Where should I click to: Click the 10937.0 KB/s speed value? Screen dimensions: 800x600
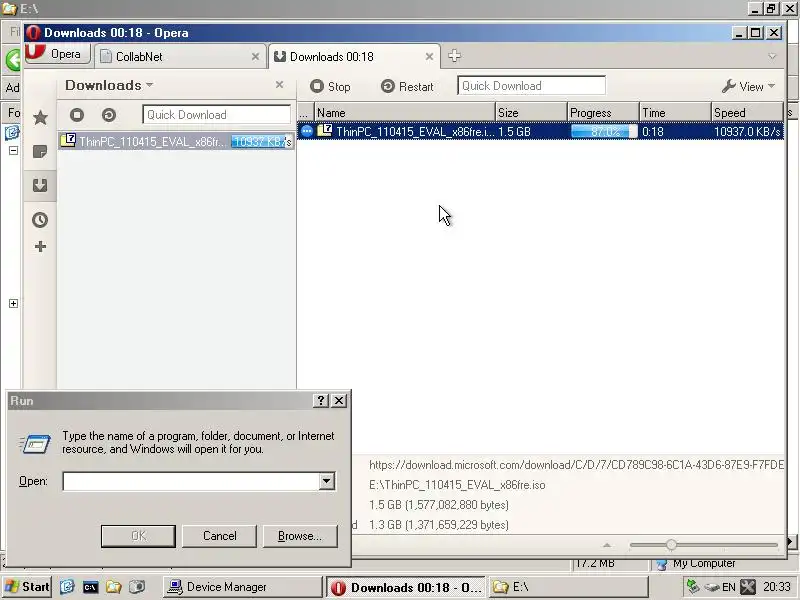747,132
